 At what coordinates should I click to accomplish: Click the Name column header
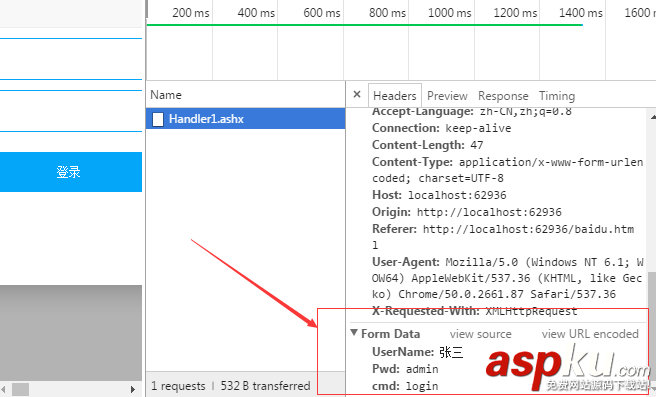[x=246, y=95]
